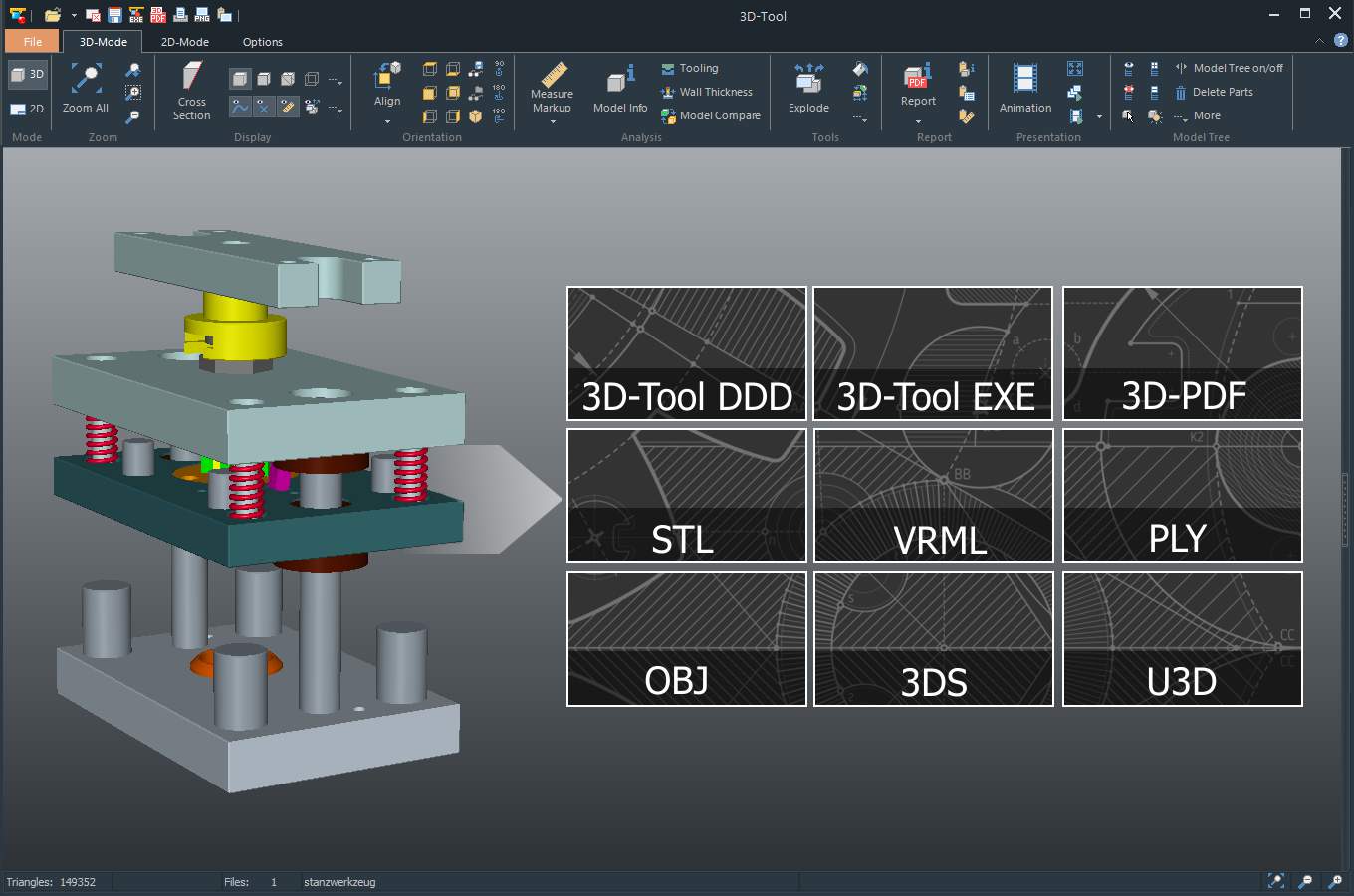Switch to the 2D-Mode tab

184,42
